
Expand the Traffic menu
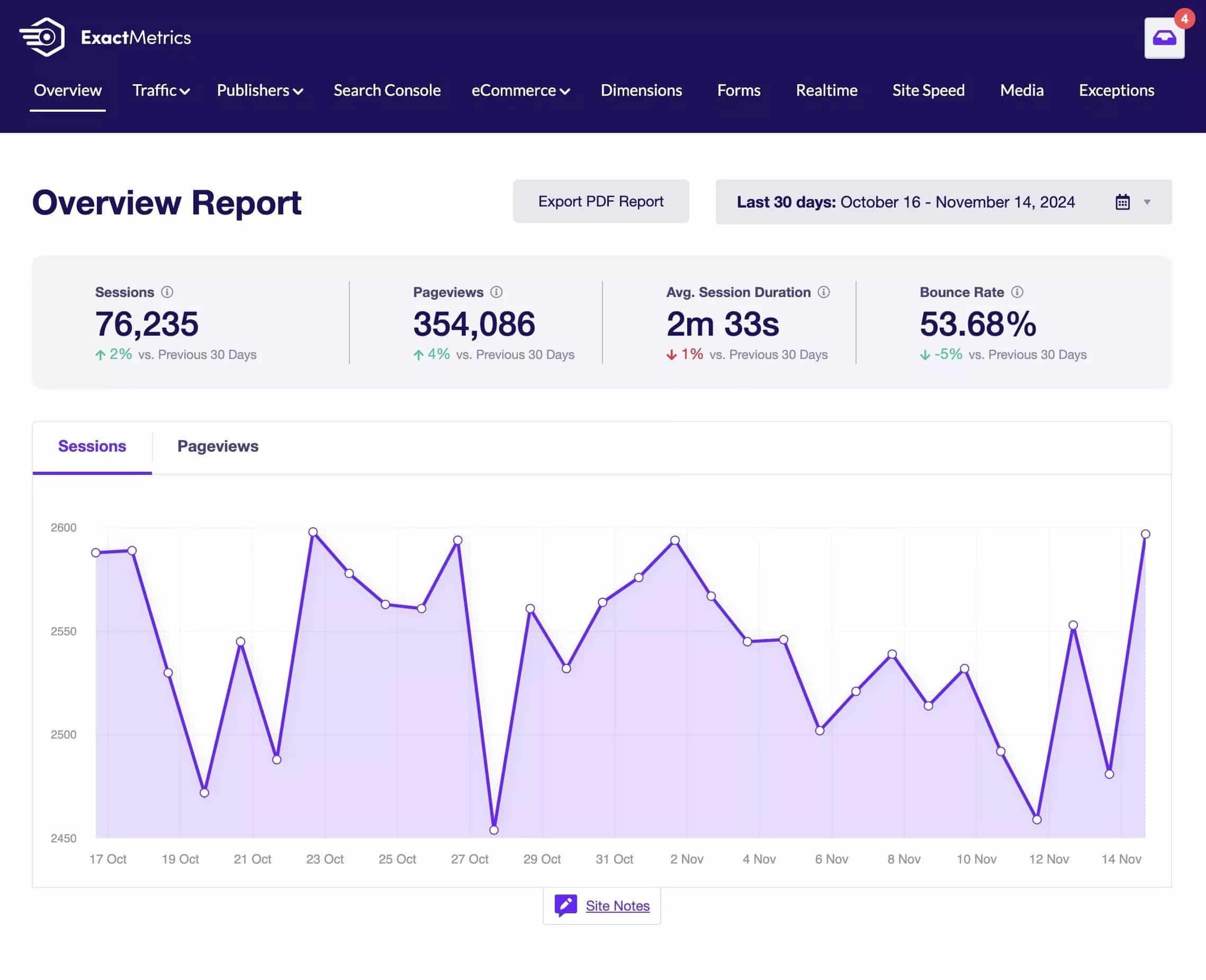point(161,91)
